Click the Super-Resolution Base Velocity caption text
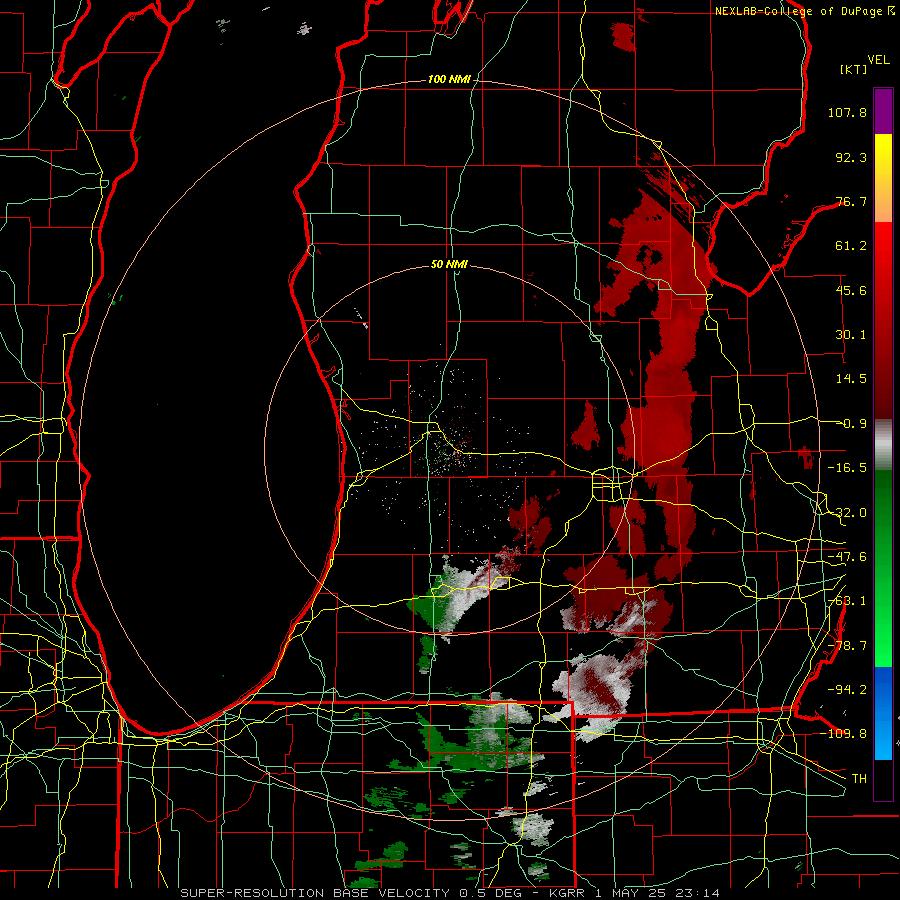Screen dimensions: 900x900 (x=449, y=893)
